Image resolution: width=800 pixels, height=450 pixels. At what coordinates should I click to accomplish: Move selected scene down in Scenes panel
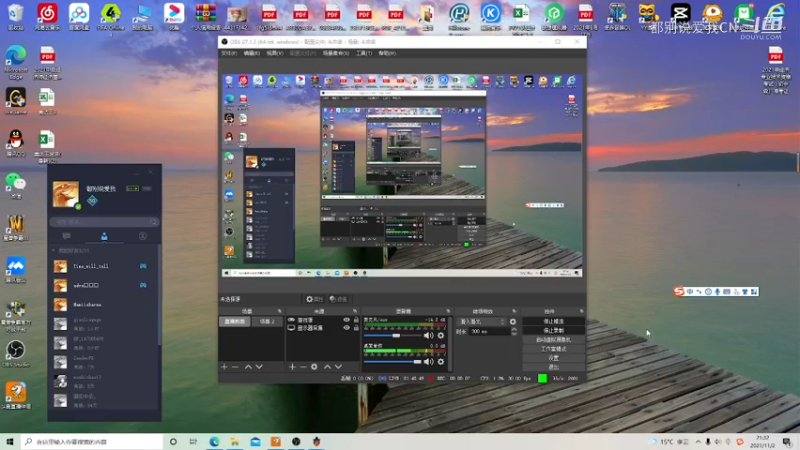click(x=259, y=367)
